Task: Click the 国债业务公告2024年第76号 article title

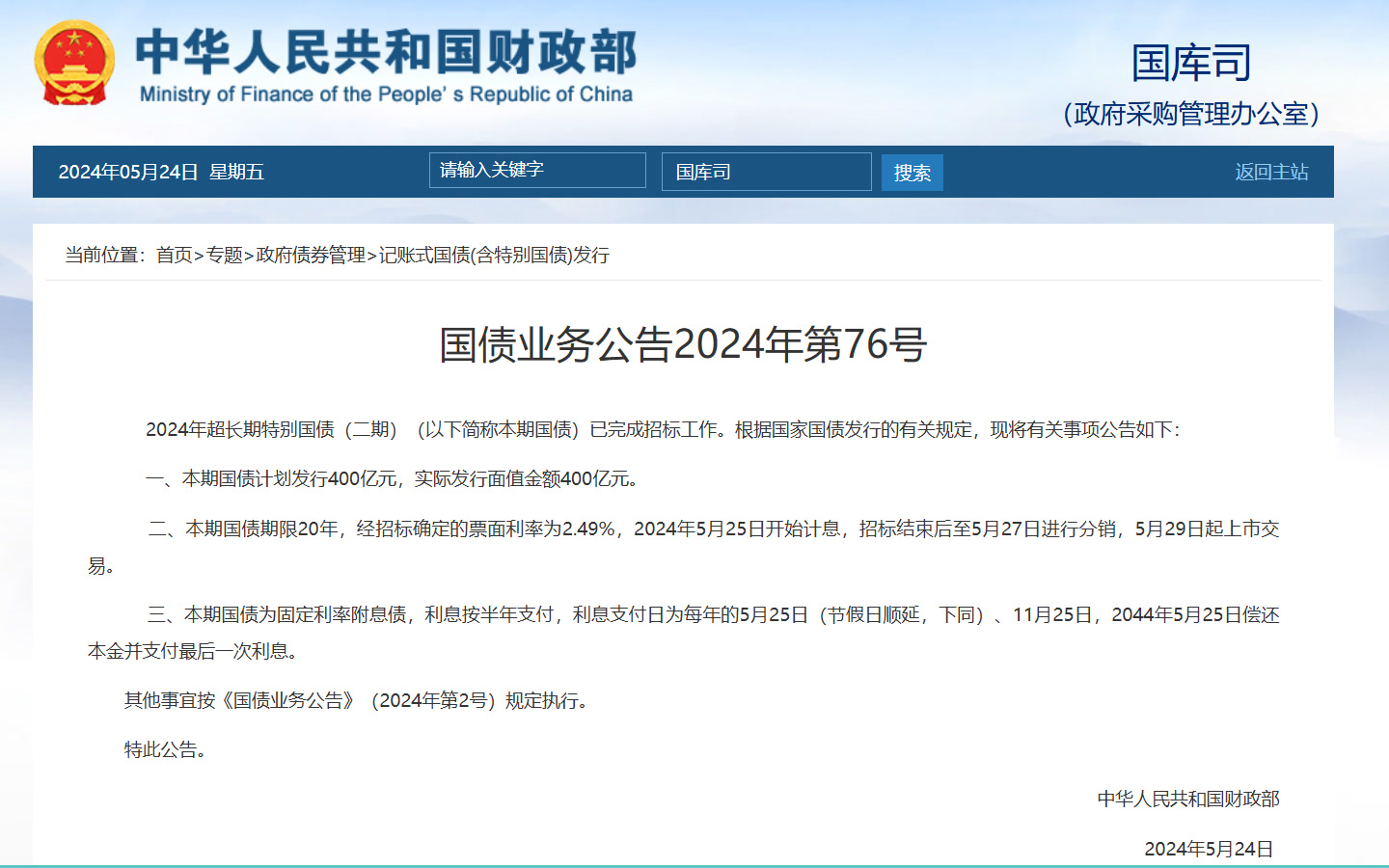Action: click(683, 344)
